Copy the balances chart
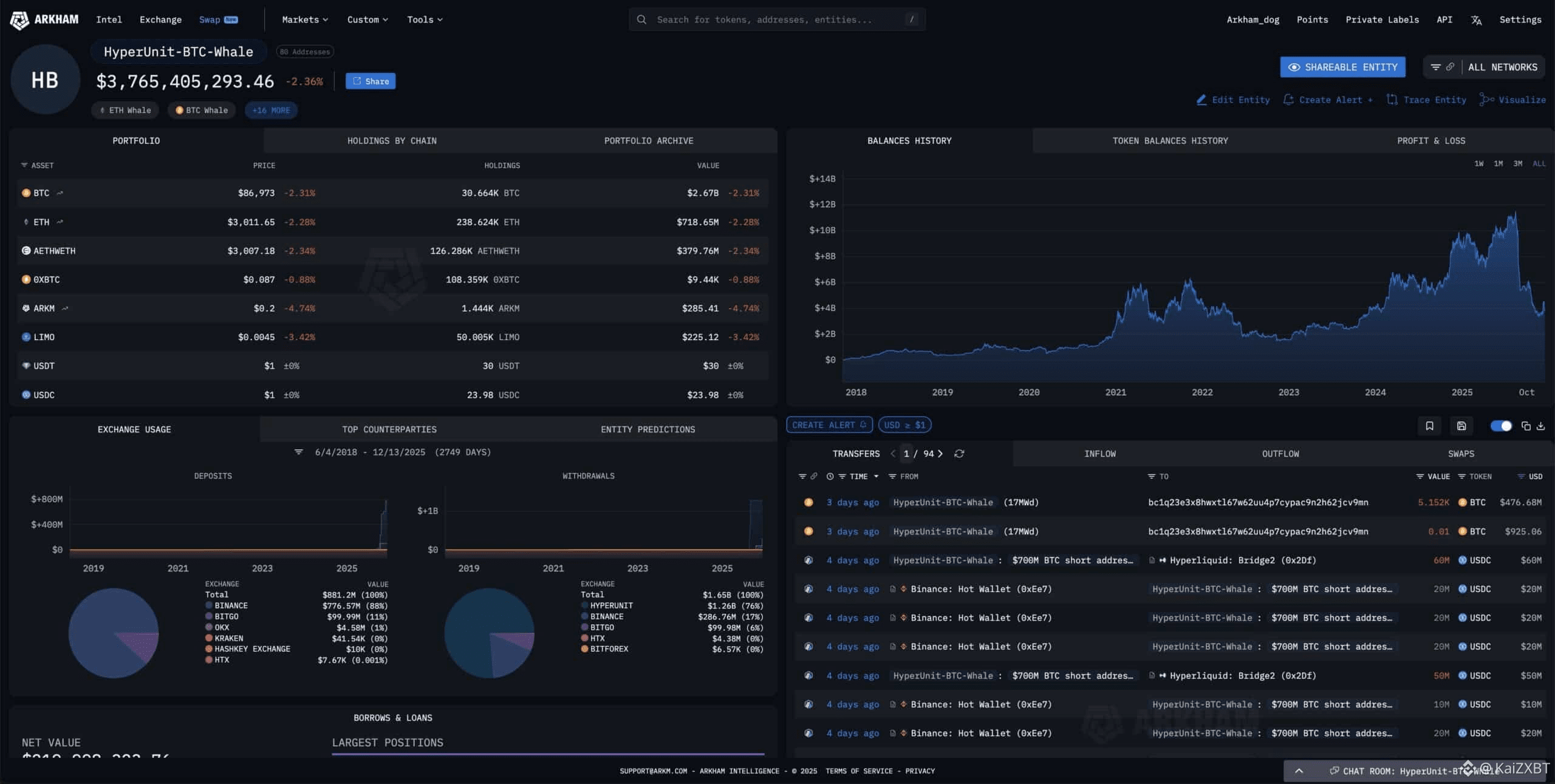Image resolution: width=1555 pixels, height=784 pixels. point(1525,426)
